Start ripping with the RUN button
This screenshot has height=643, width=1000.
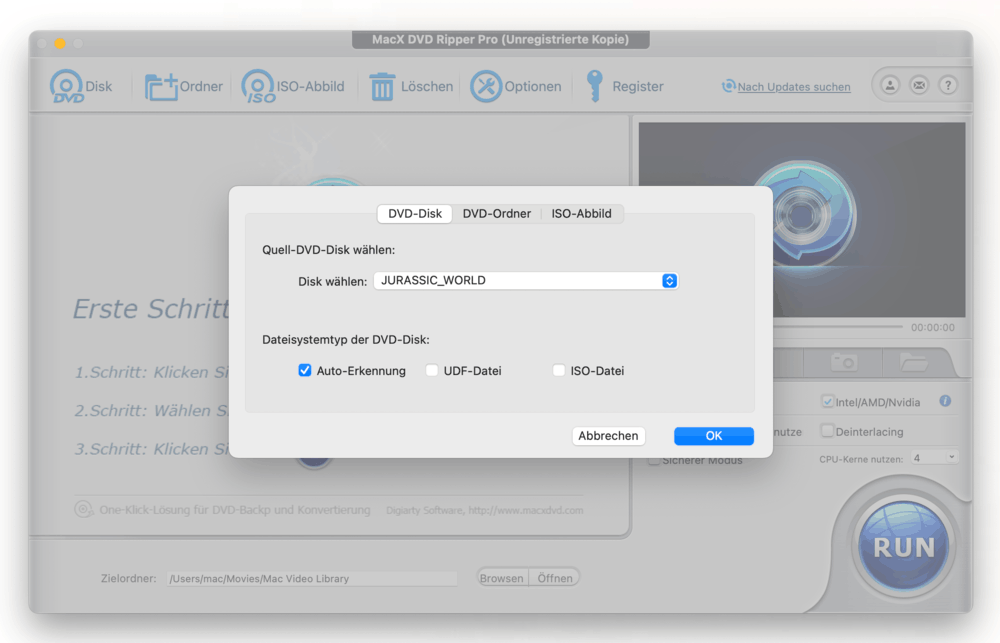[x=903, y=545]
